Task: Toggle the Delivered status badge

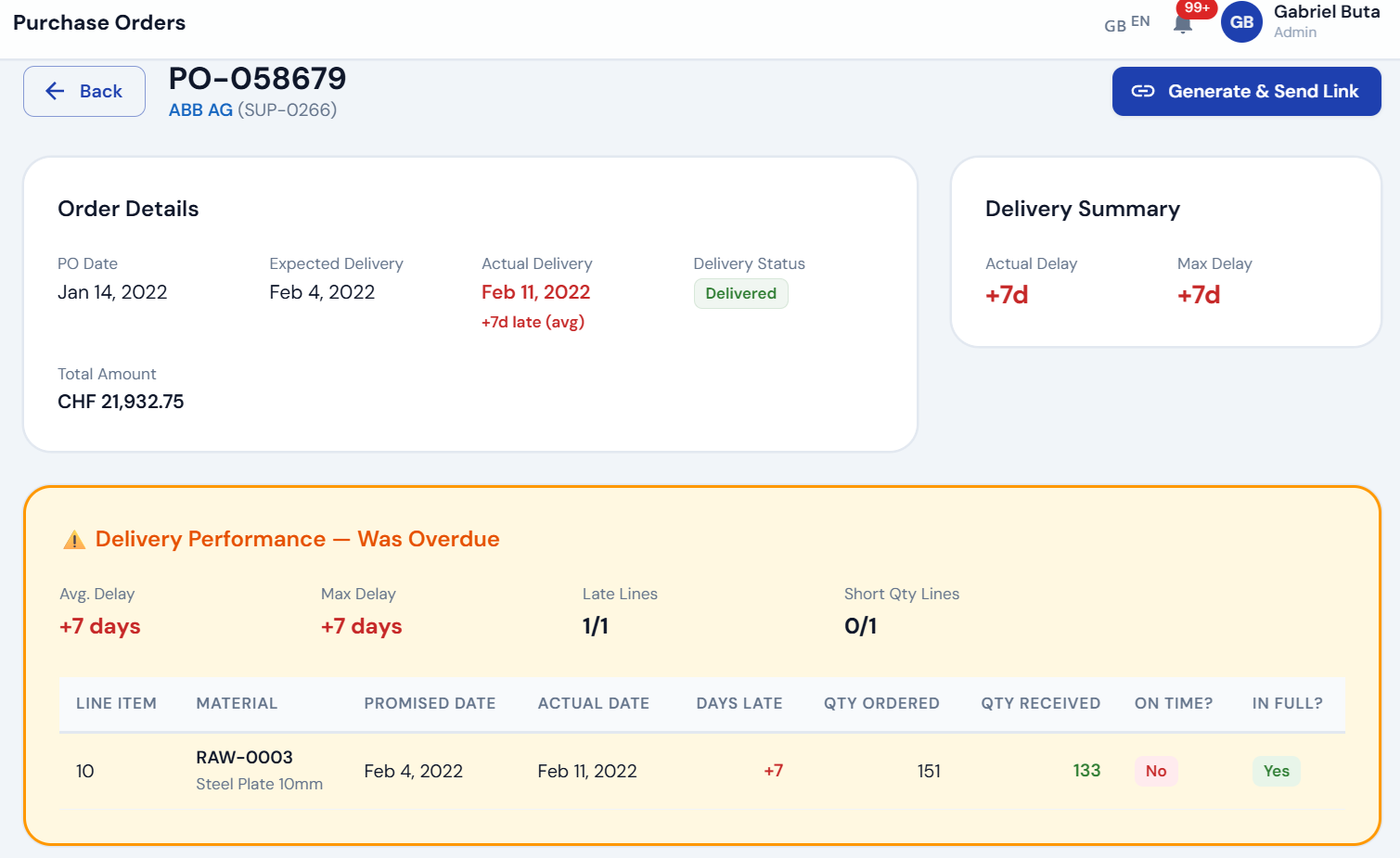Action: (740, 293)
